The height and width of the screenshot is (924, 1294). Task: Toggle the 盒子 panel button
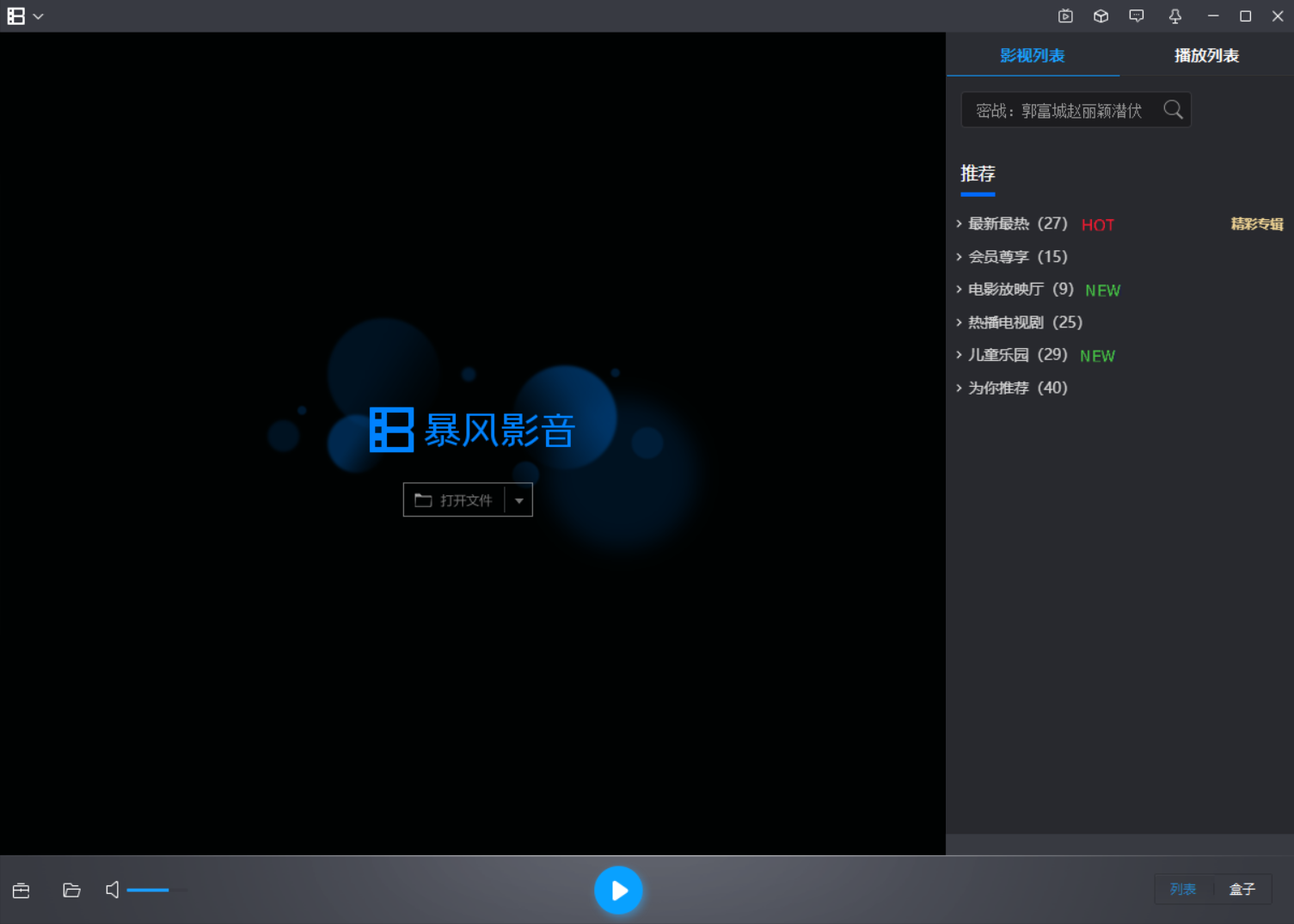coord(1242,890)
